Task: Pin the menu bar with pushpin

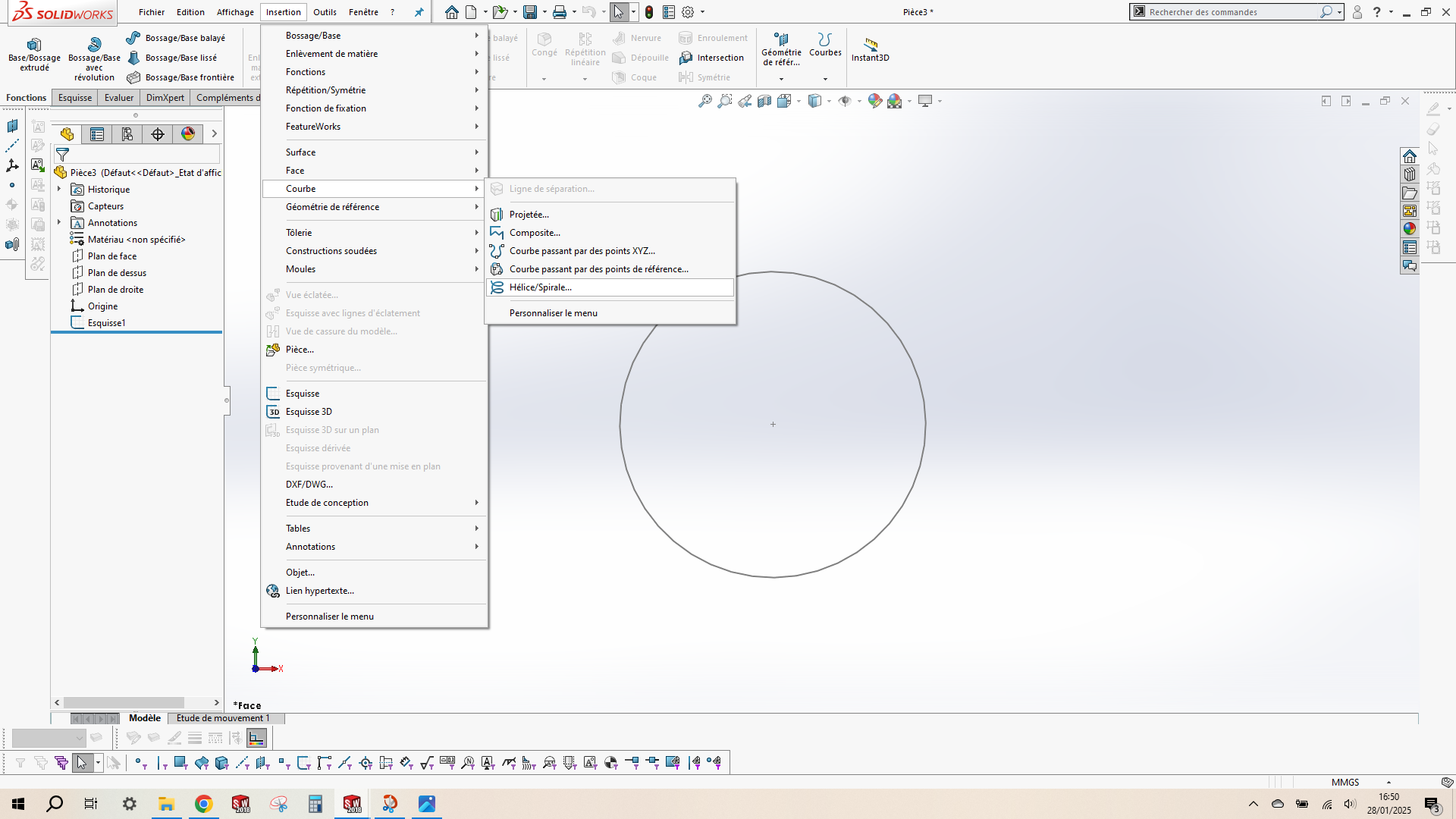Action: click(x=419, y=12)
